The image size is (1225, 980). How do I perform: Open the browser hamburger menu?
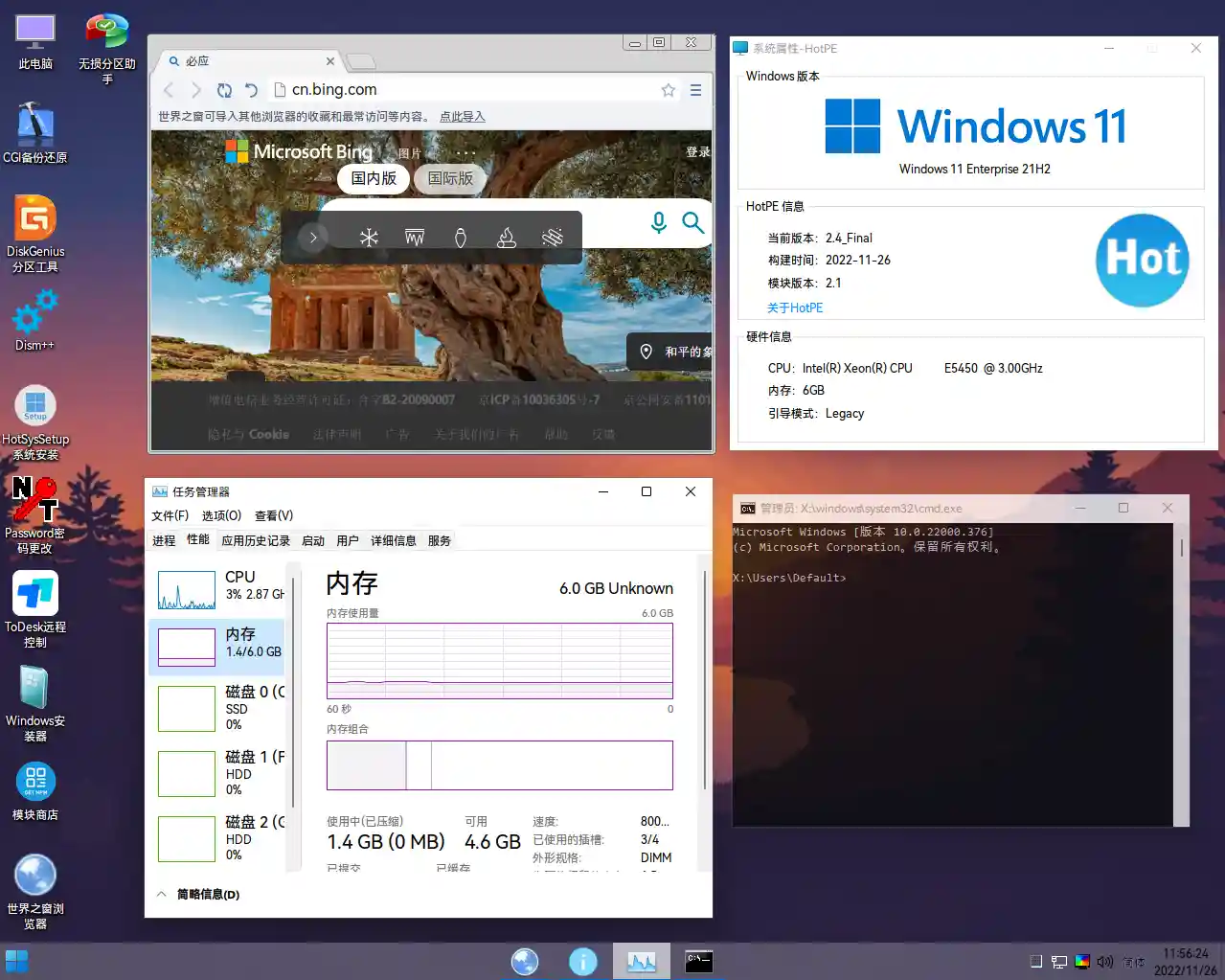pos(695,89)
